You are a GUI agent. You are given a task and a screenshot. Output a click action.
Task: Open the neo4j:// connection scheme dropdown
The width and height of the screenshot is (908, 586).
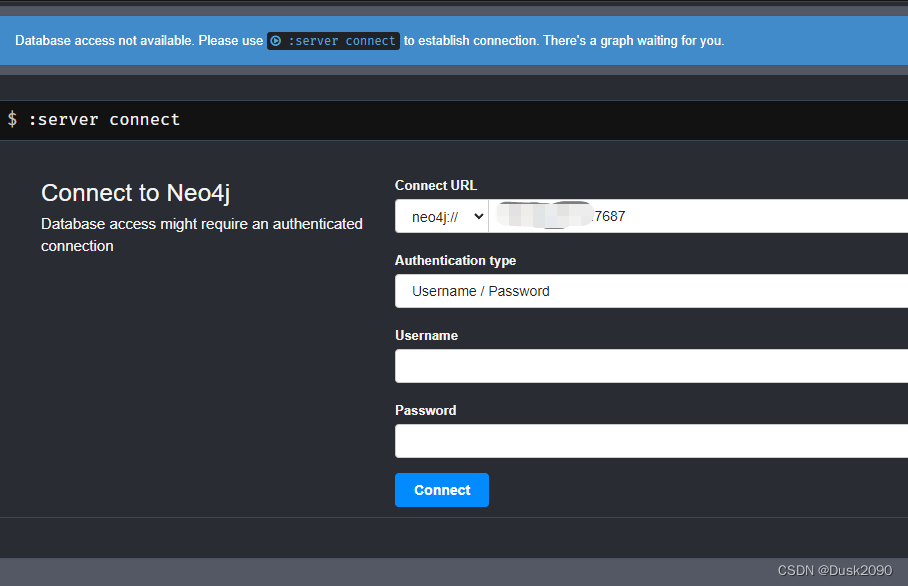click(440, 215)
